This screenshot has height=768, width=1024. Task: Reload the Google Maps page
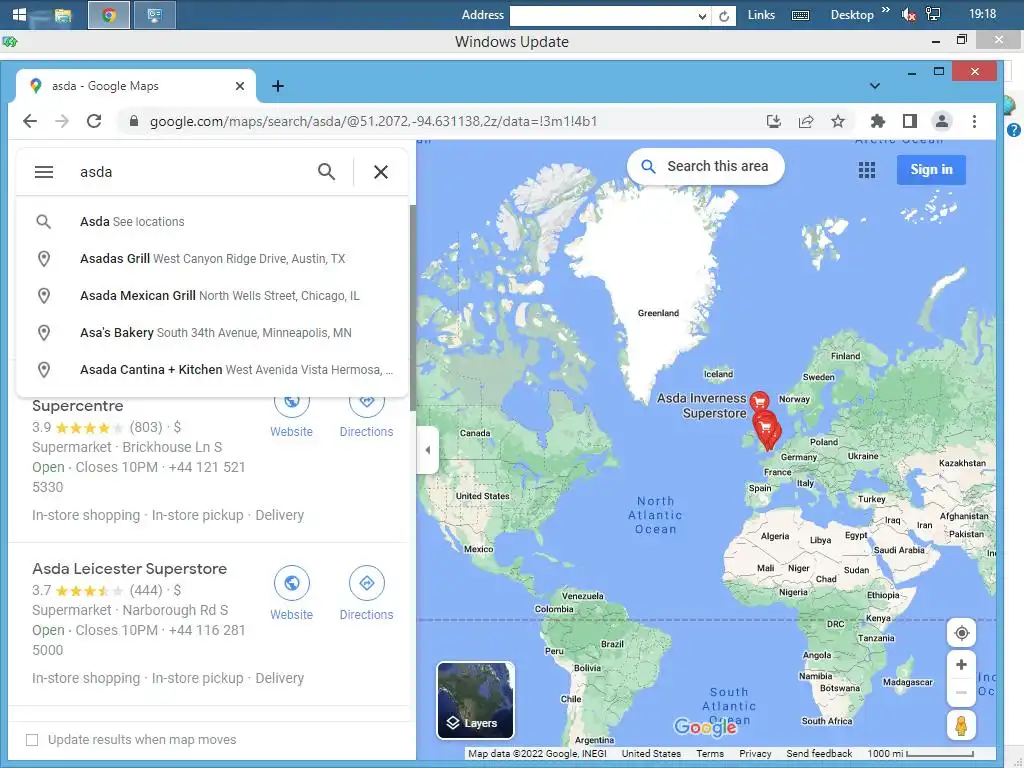pos(94,121)
